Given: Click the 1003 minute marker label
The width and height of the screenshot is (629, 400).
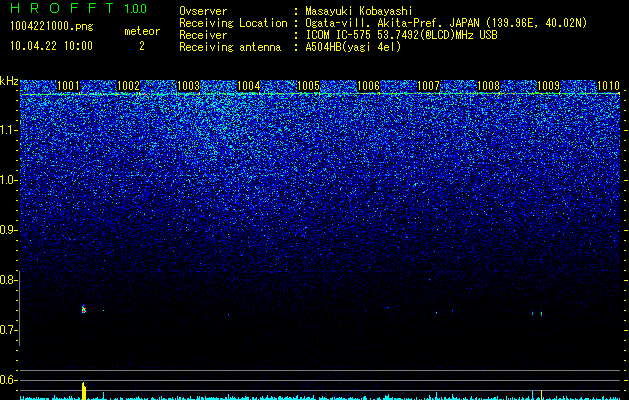Looking at the screenshot, I should 189,86.
